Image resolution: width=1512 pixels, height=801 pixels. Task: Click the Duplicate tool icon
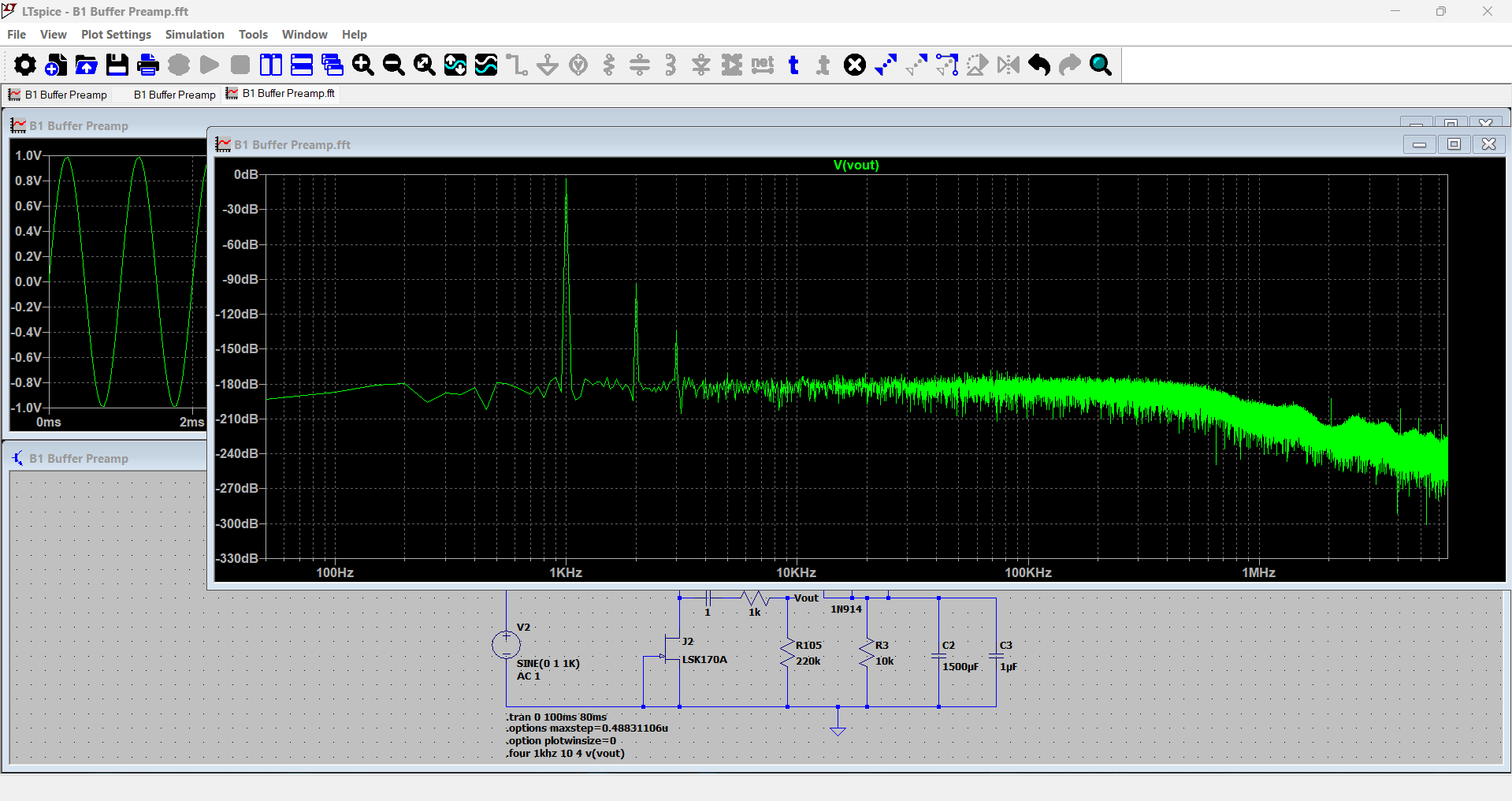point(886,65)
